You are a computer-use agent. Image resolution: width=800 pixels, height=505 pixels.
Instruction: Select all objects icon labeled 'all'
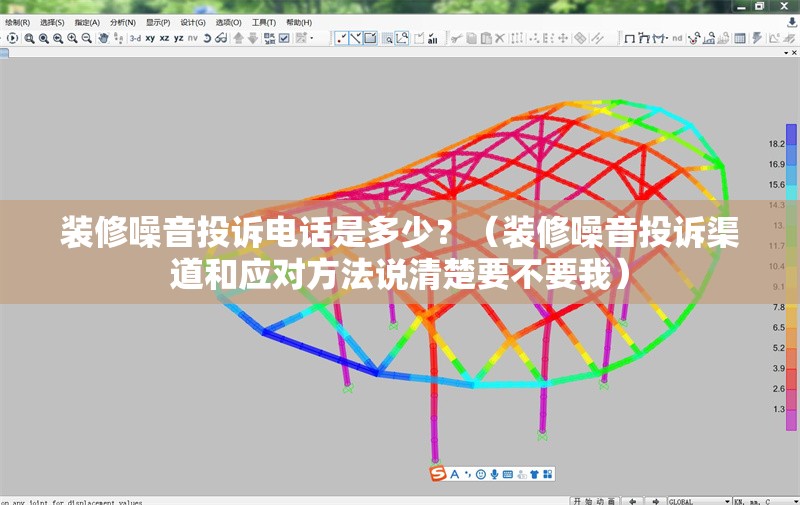tap(433, 38)
